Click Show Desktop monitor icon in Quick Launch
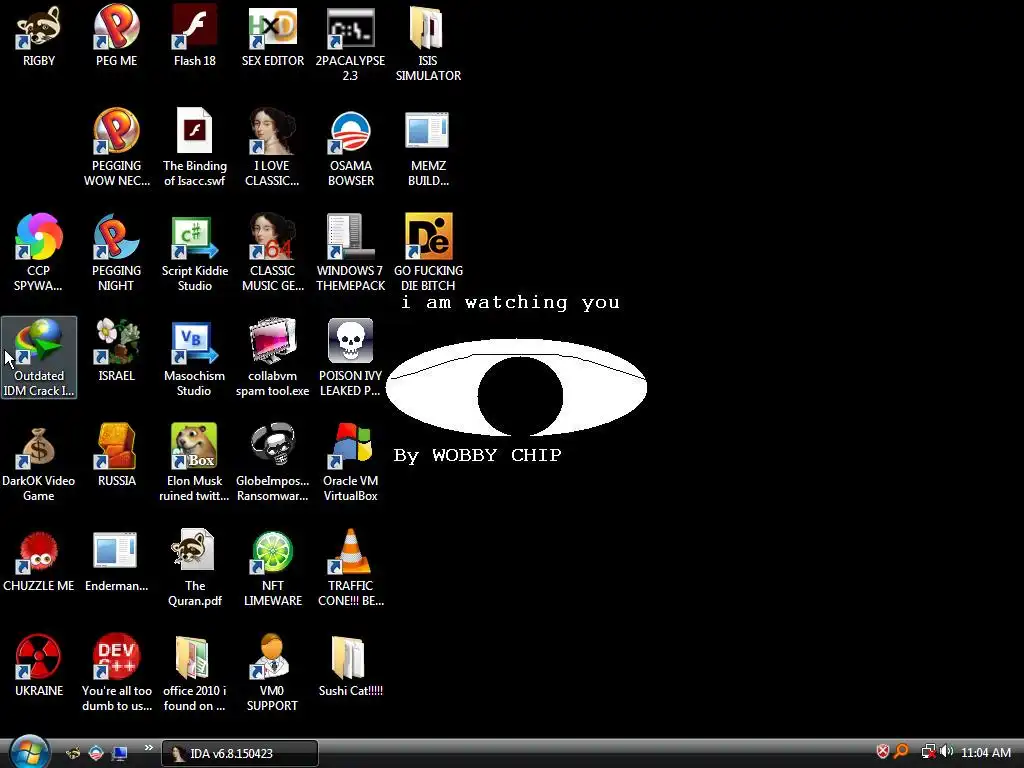This screenshot has width=1024, height=768. click(120, 753)
